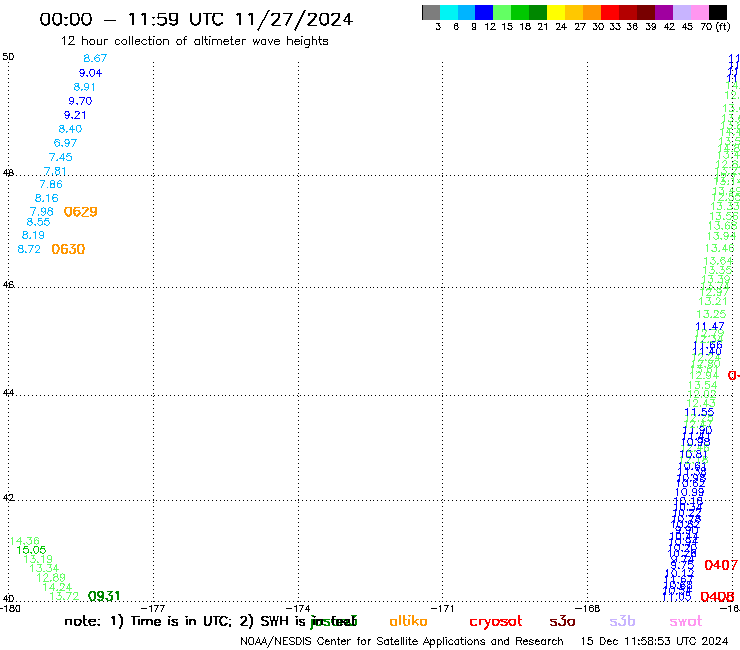Click the wave height value 8.19
Image resolution: width=740 pixels, height=650 pixels.
pyautogui.click(x=33, y=235)
